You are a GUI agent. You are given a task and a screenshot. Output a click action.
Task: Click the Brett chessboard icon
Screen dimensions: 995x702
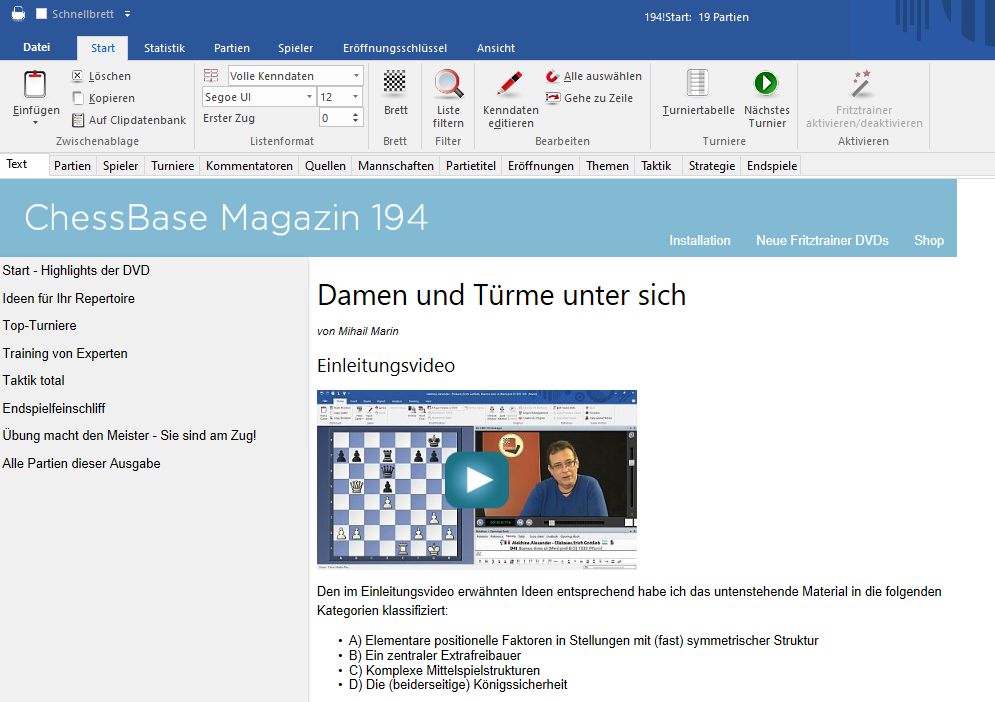(395, 82)
